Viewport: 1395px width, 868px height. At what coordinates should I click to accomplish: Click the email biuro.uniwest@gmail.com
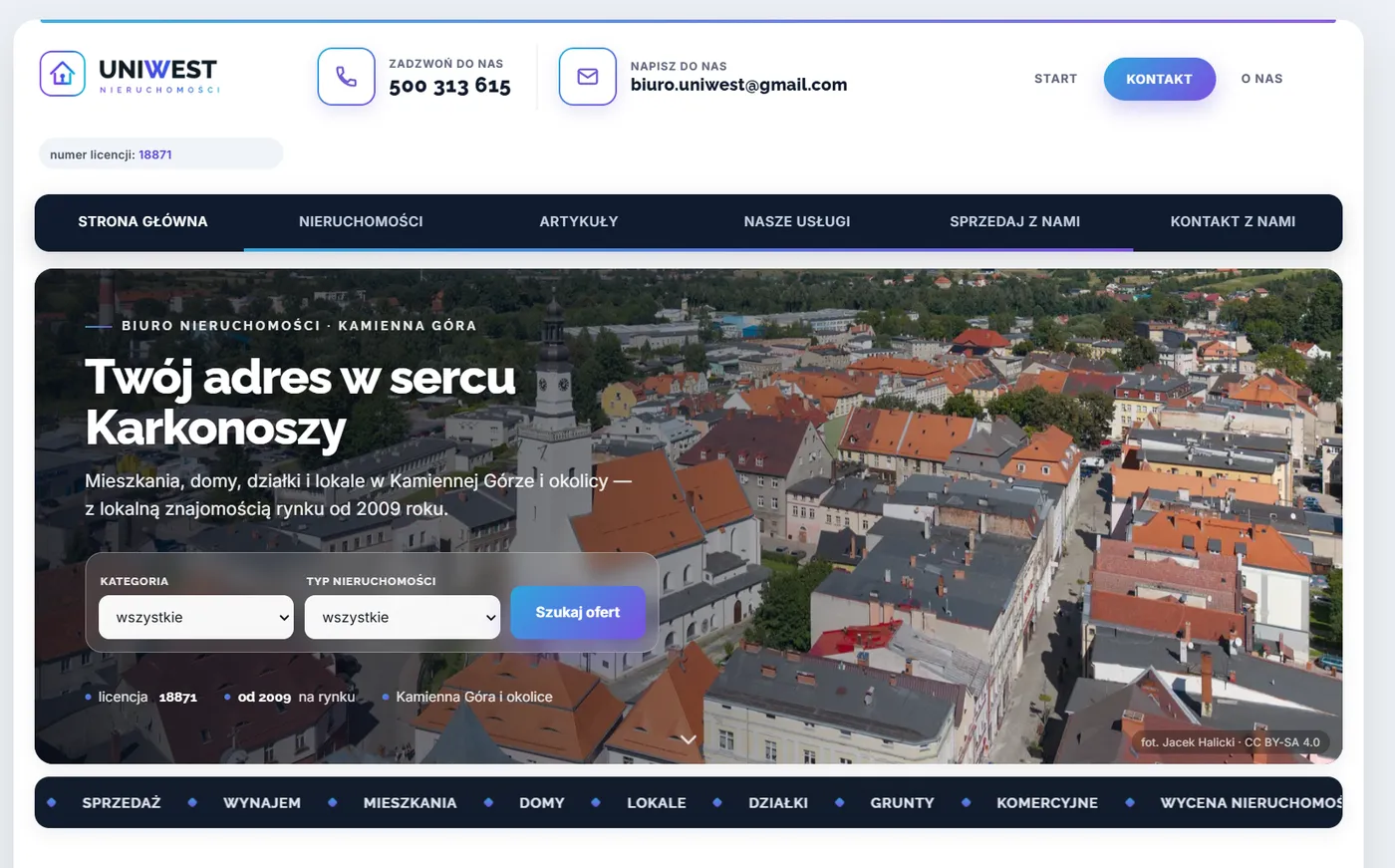pos(738,85)
